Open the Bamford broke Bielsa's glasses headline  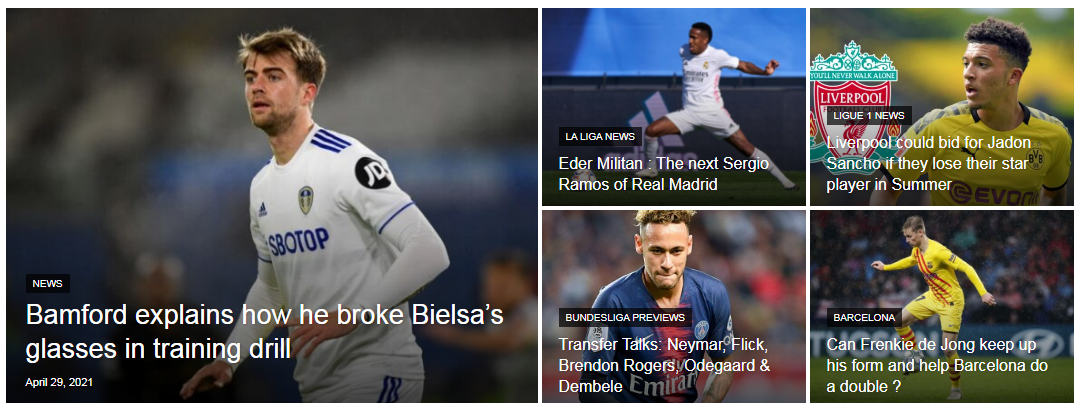coord(265,332)
